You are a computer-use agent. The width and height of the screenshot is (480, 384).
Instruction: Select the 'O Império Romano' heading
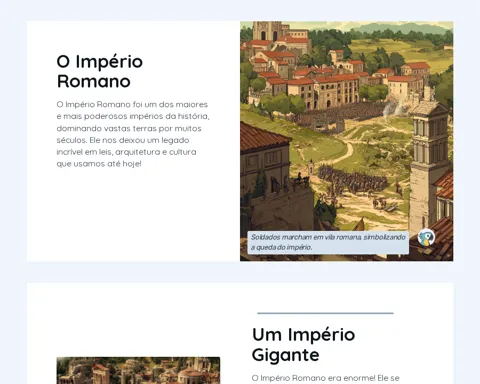click(x=100, y=71)
